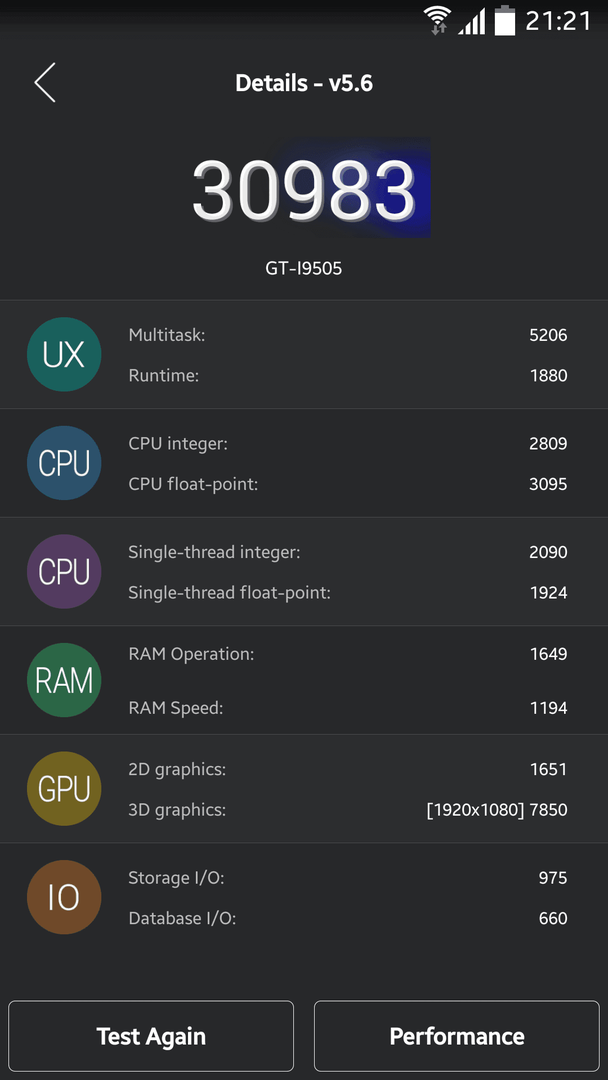This screenshot has width=608, height=1080.
Task: Select the RAM Speed score row
Action: click(x=348, y=707)
